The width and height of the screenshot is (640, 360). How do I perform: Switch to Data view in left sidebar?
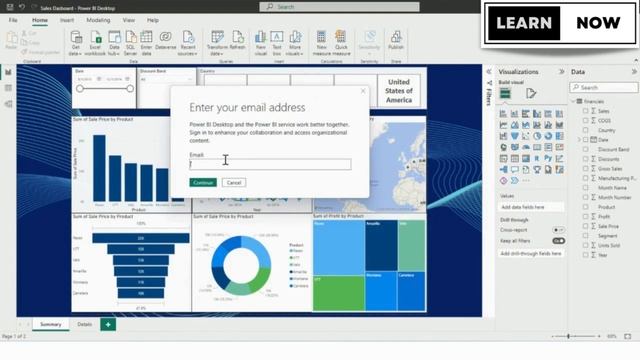point(8,88)
